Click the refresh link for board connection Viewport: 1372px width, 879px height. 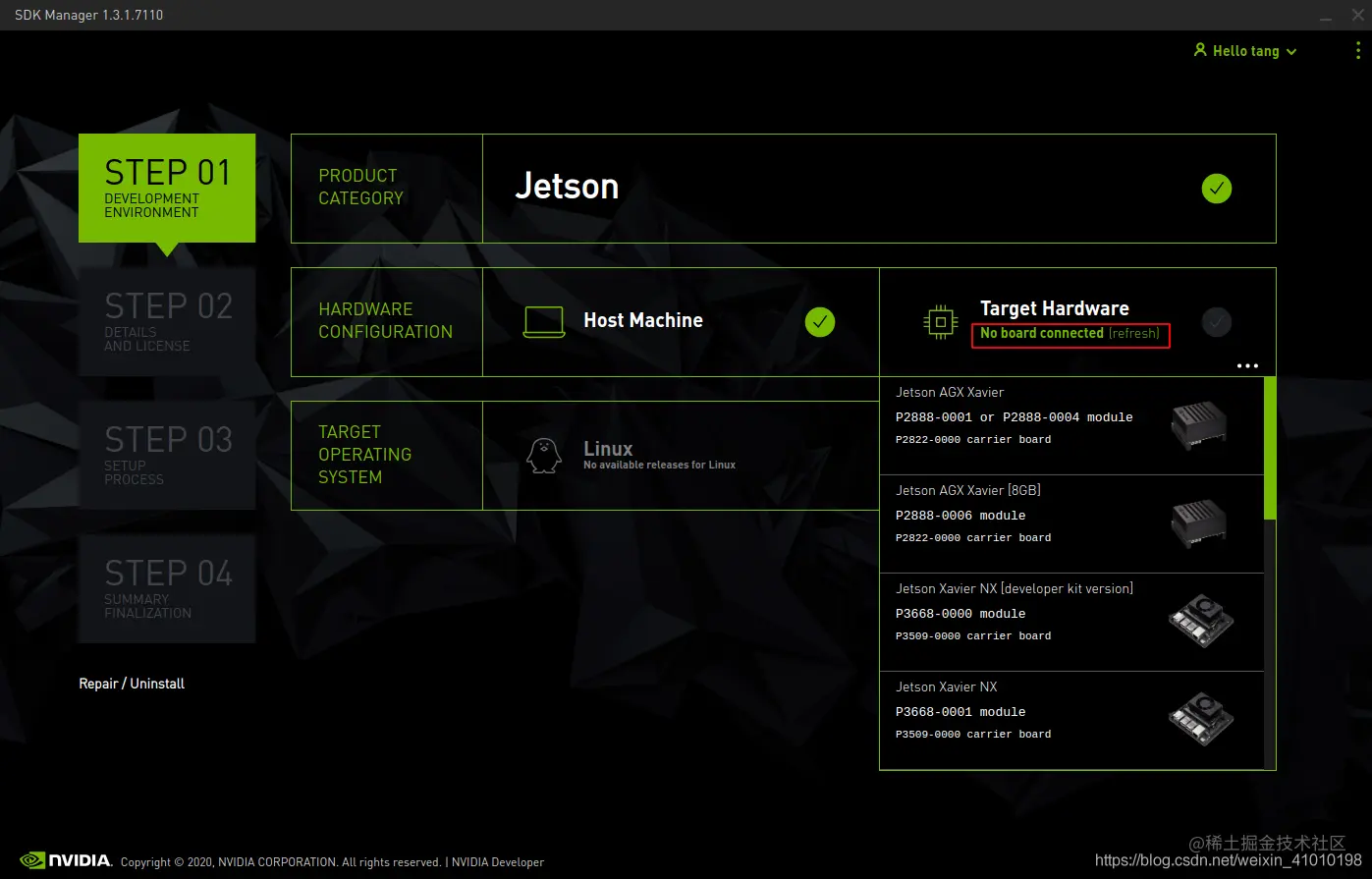pos(1134,334)
